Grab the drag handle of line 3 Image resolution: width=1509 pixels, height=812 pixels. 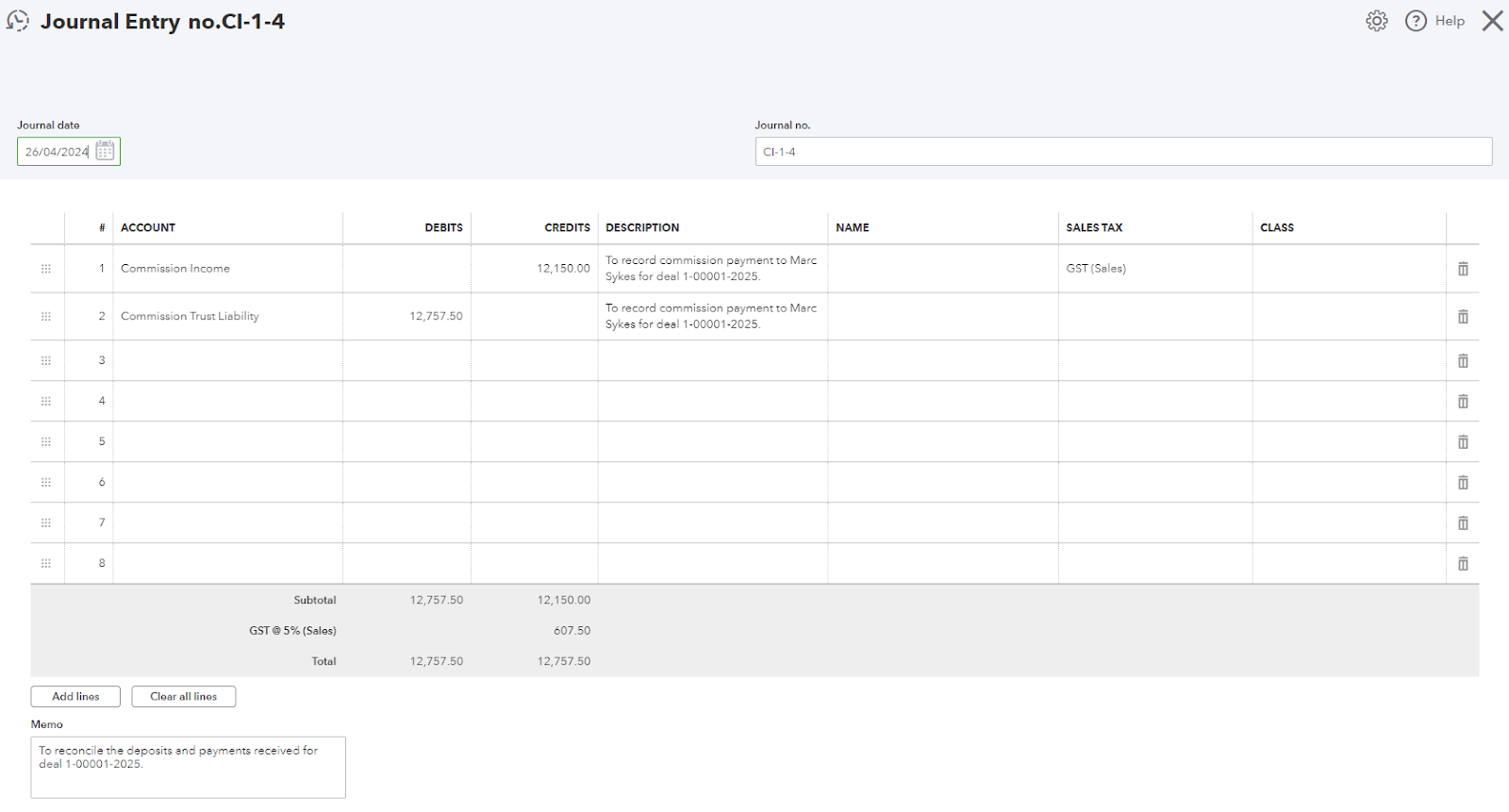pyautogui.click(x=46, y=361)
